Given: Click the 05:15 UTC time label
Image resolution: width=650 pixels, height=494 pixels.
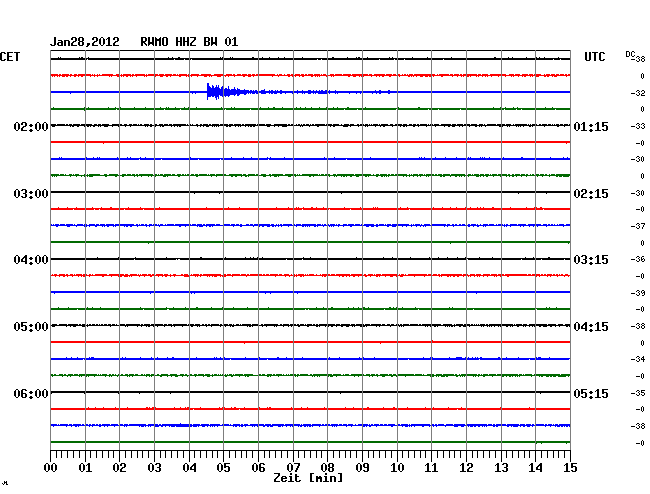Looking at the screenshot, I should (591, 393).
